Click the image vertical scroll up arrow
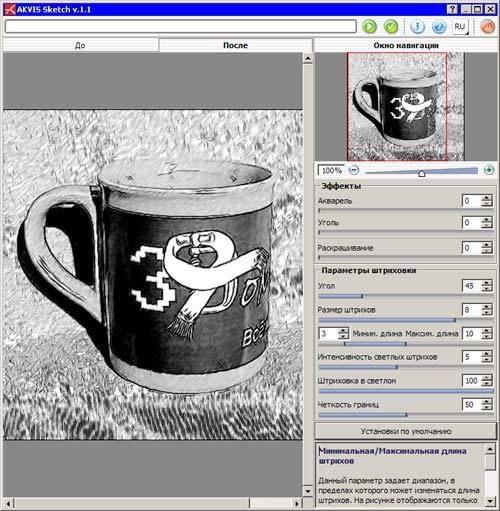 tap(308, 59)
